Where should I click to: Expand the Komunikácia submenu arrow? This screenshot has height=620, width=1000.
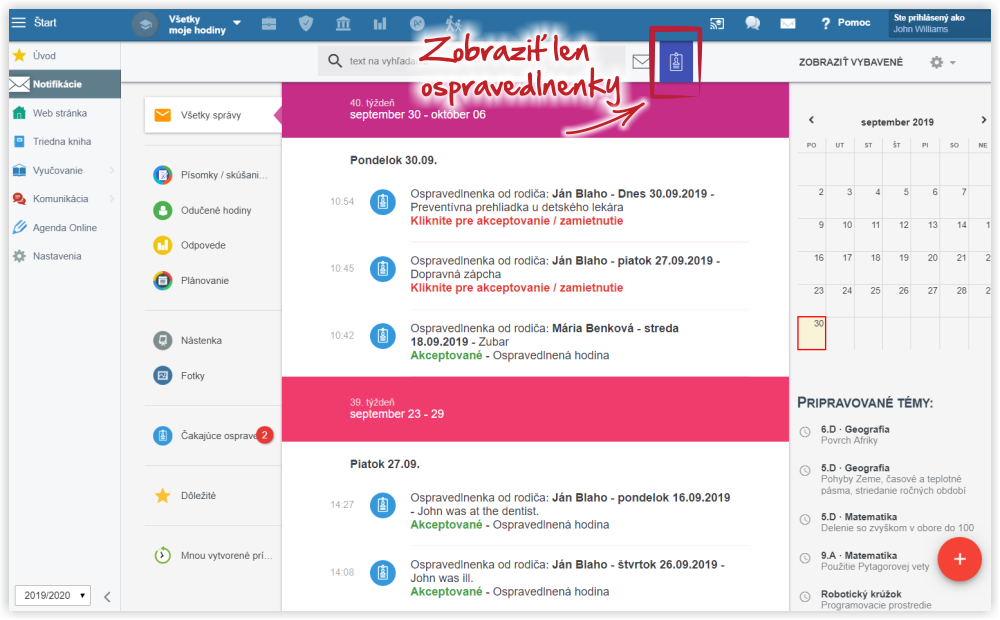[x=112, y=198]
